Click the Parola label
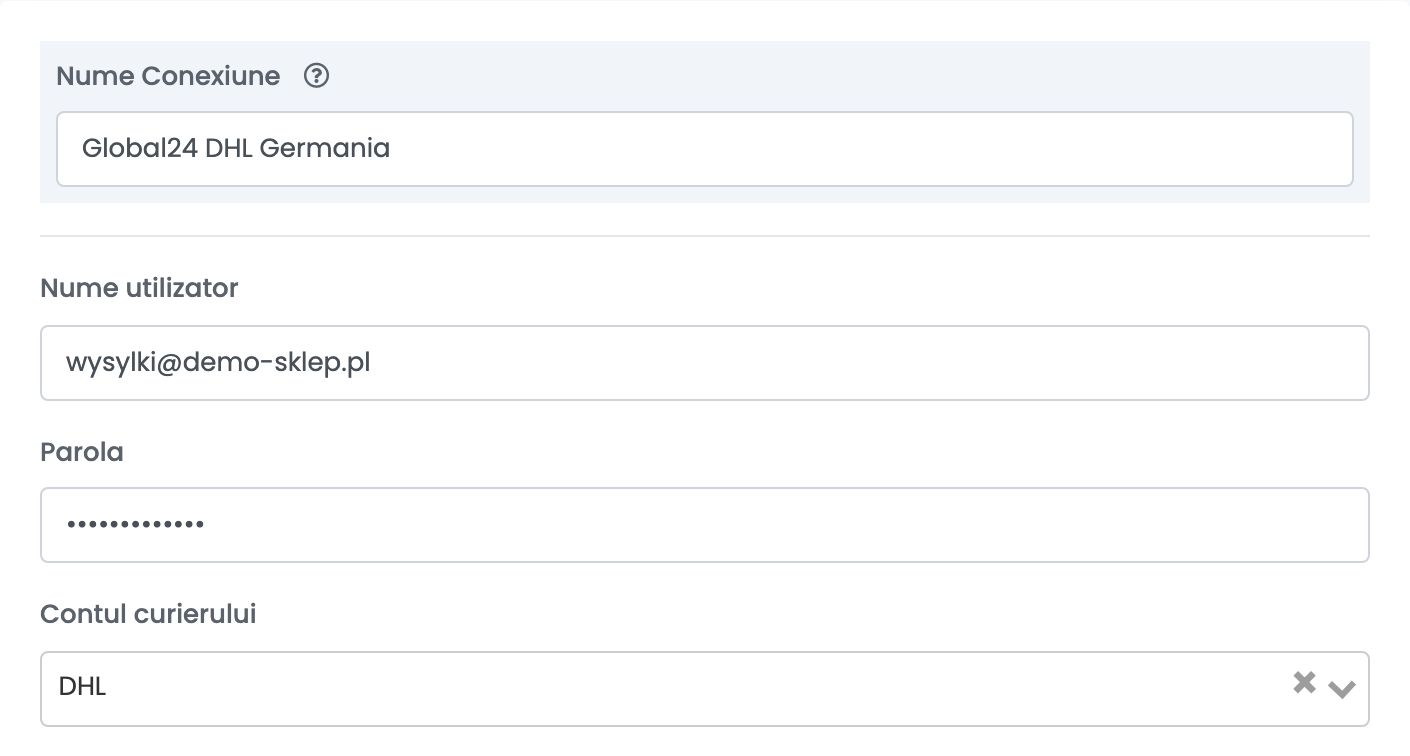This screenshot has width=1410, height=756. [82, 452]
